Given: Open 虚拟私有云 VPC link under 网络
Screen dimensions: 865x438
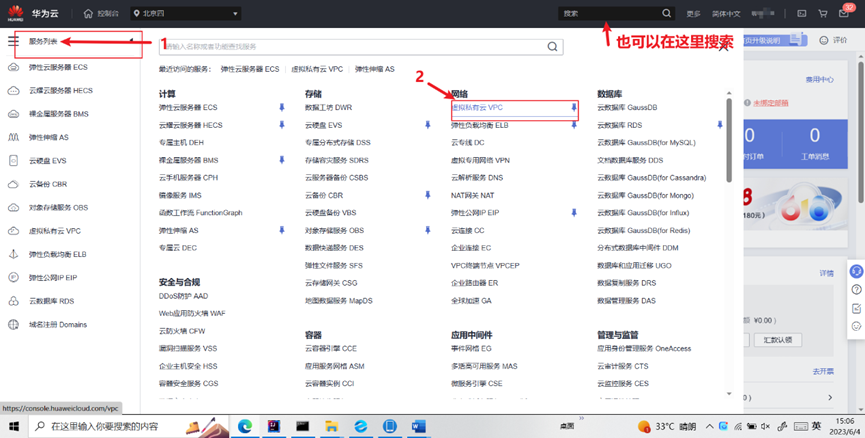Looking at the screenshot, I should click(x=477, y=108).
